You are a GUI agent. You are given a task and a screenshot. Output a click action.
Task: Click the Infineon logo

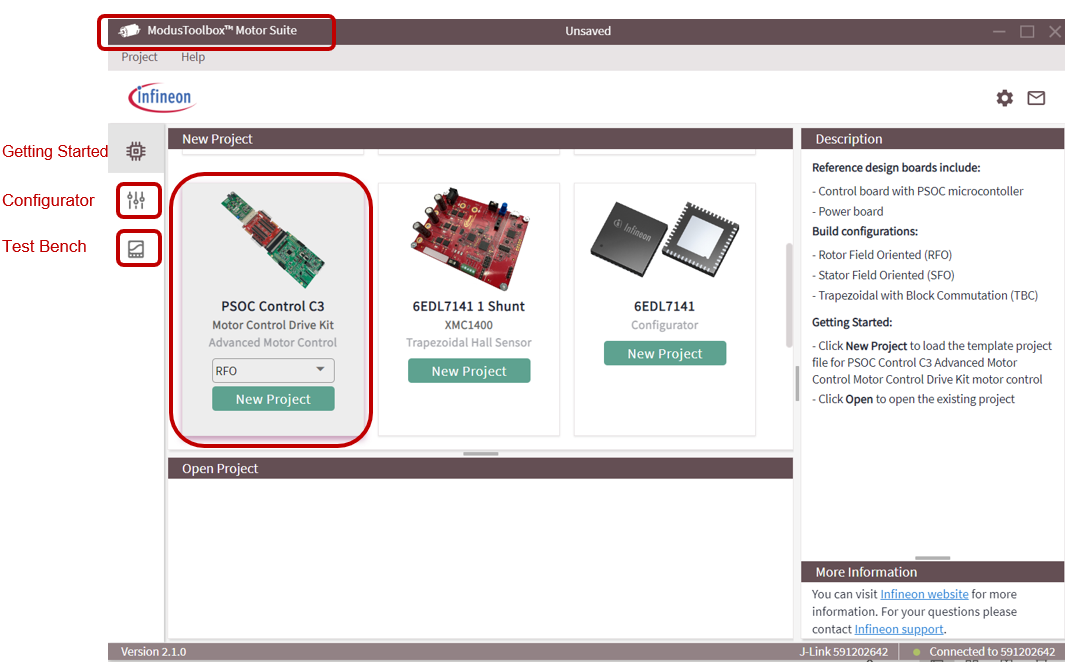tap(161, 97)
